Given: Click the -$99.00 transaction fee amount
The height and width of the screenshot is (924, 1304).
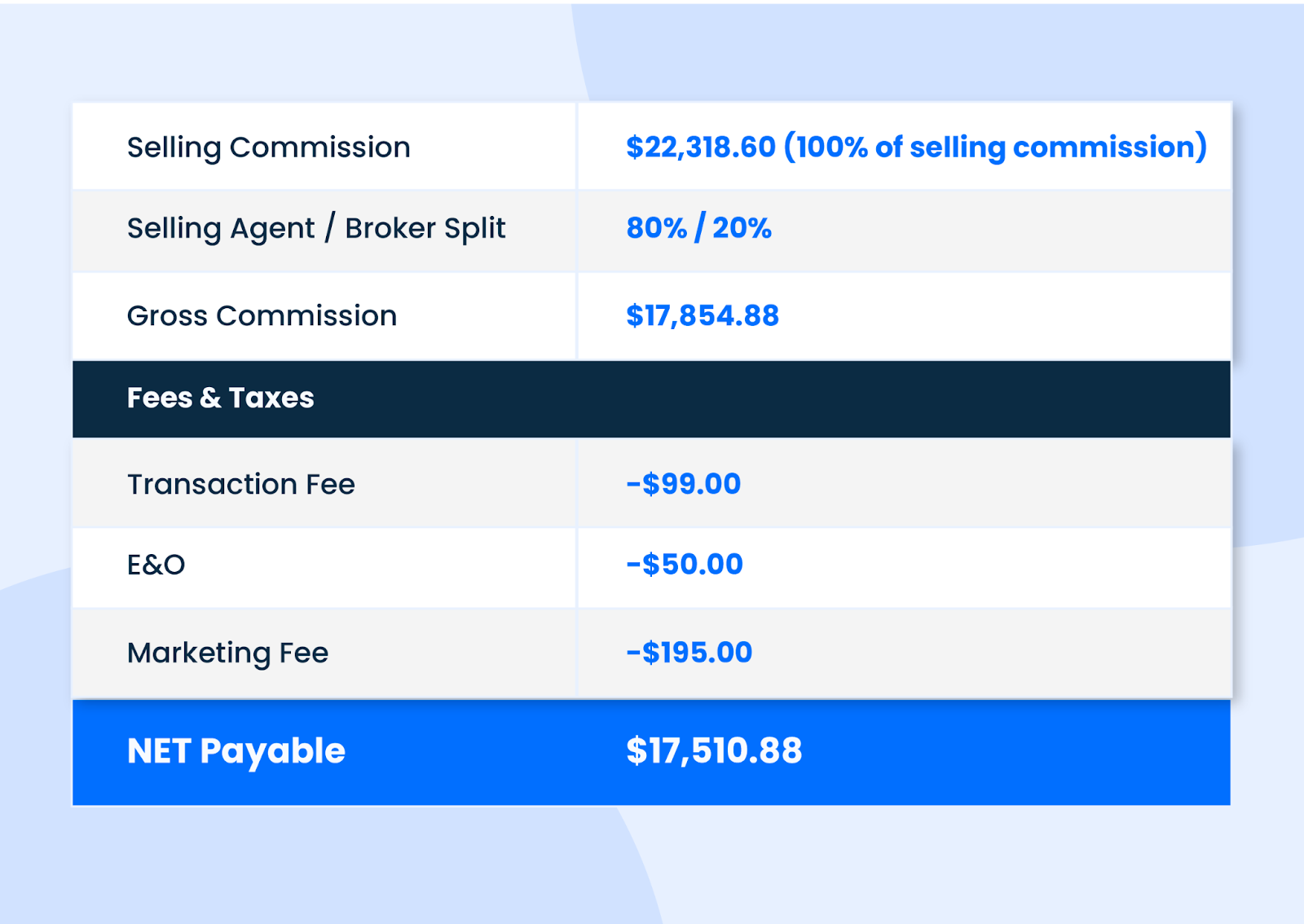Looking at the screenshot, I should [683, 484].
